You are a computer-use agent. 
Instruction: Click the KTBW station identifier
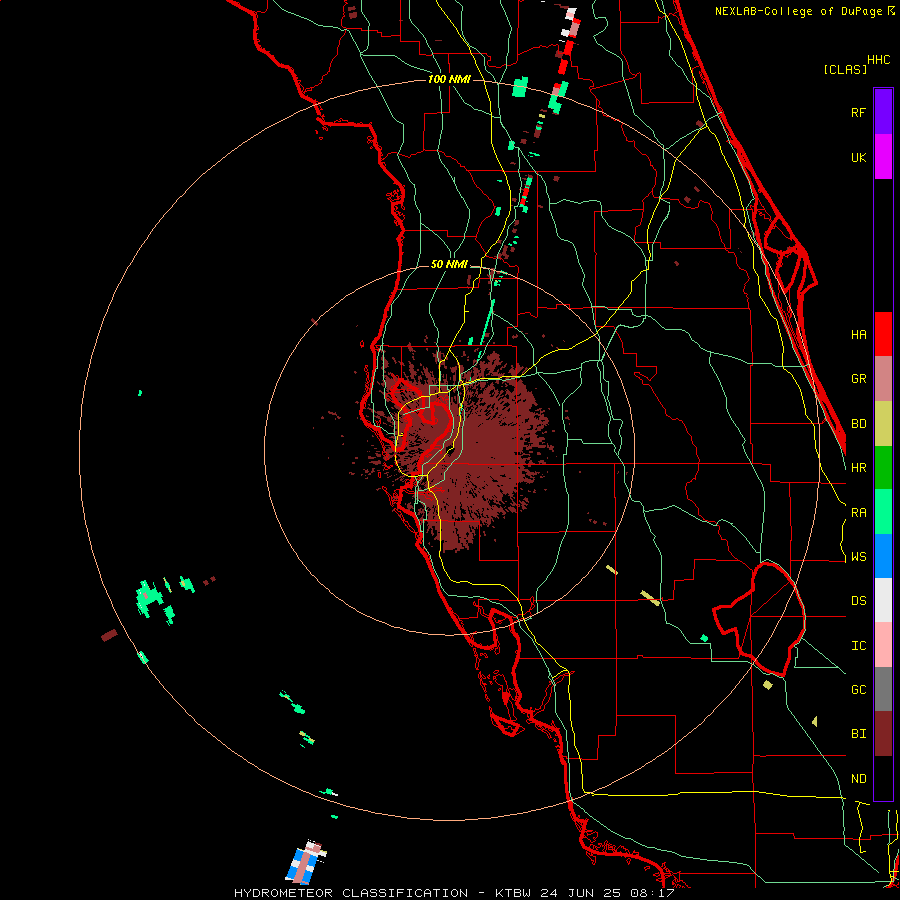(x=513, y=893)
